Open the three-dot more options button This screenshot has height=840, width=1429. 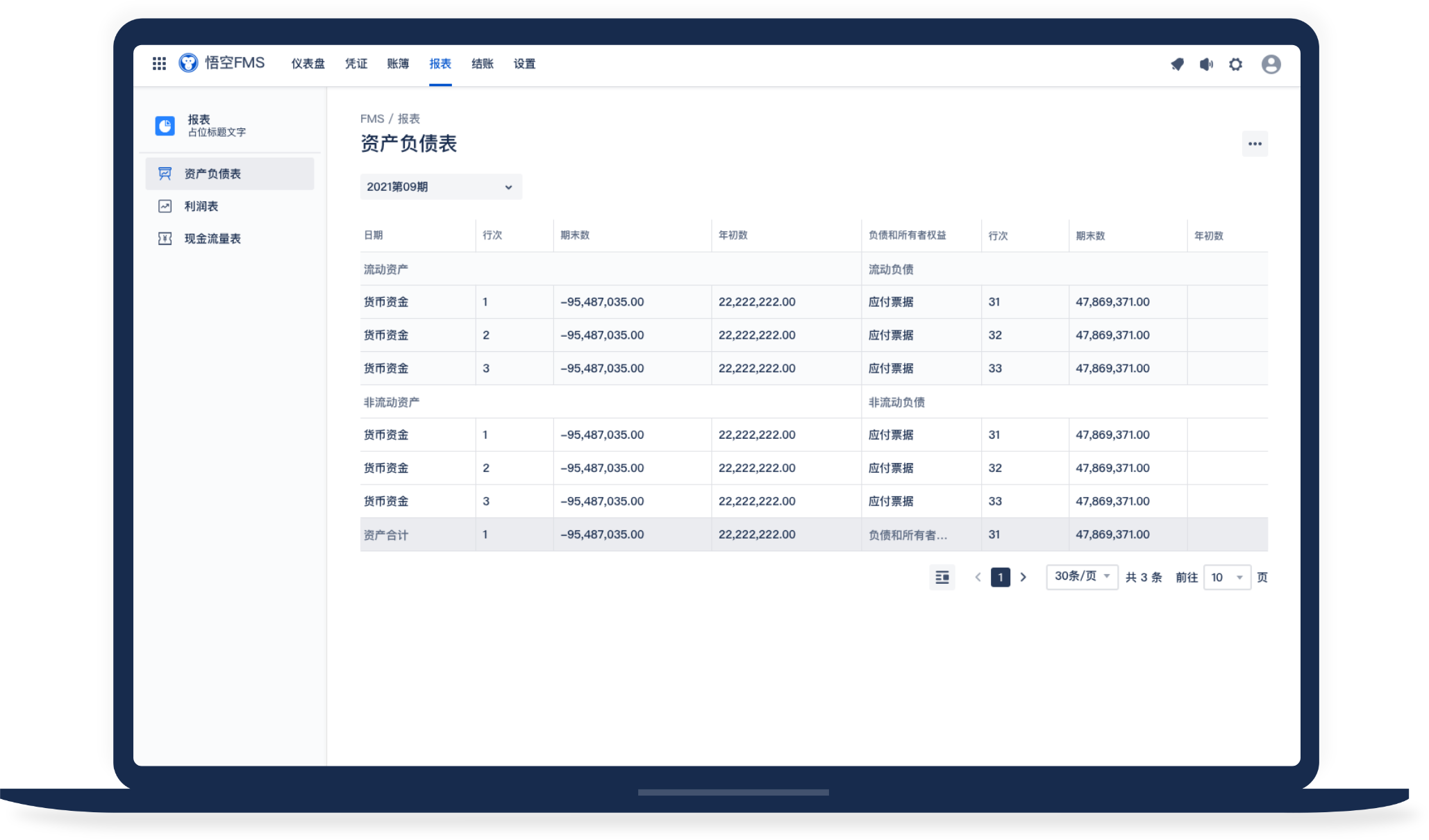point(1254,144)
